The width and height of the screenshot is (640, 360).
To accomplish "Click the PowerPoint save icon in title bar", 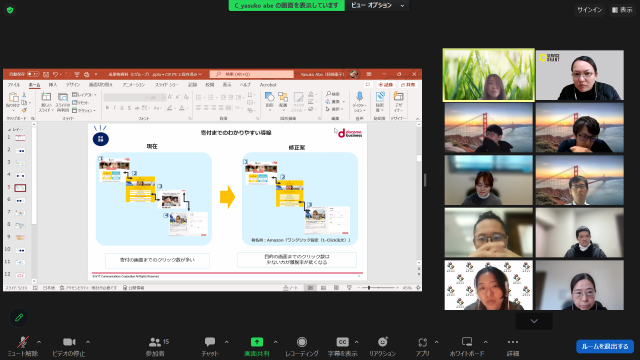I will click(46, 74).
